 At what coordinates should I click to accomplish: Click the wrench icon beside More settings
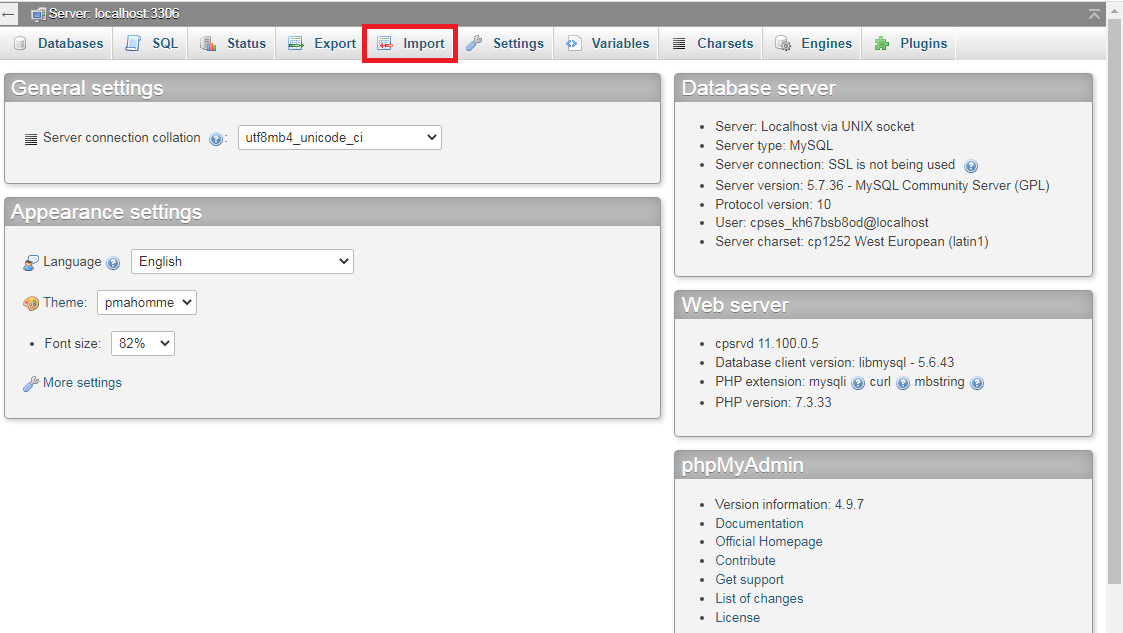tap(31, 384)
